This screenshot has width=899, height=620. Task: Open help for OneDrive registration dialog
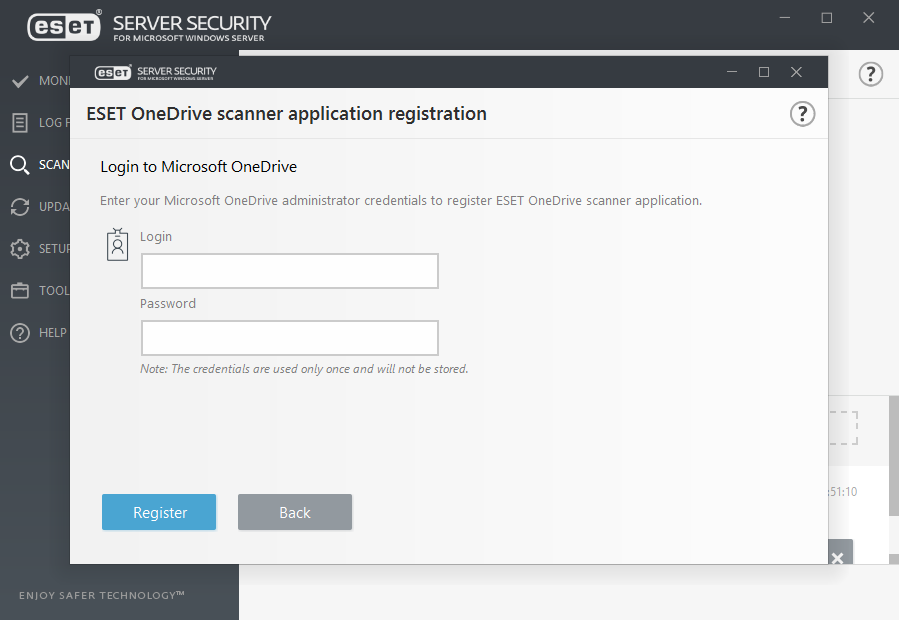pos(802,114)
